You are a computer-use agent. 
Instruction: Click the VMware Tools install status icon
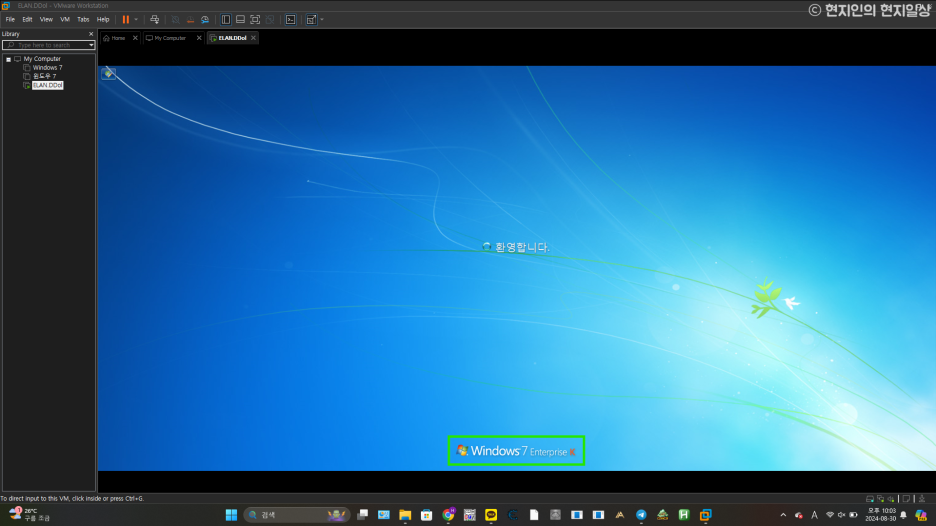pyautogui.click(x=922, y=499)
